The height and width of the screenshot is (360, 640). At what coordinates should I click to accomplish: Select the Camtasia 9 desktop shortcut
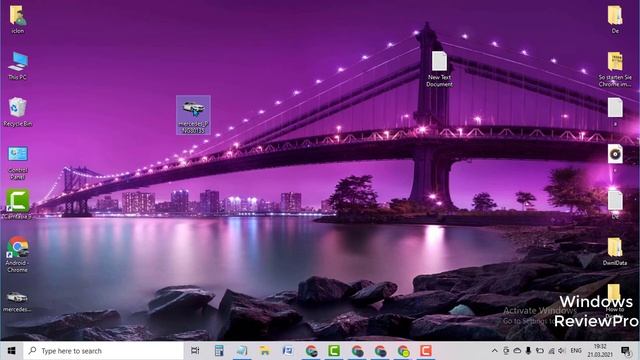[18, 204]
